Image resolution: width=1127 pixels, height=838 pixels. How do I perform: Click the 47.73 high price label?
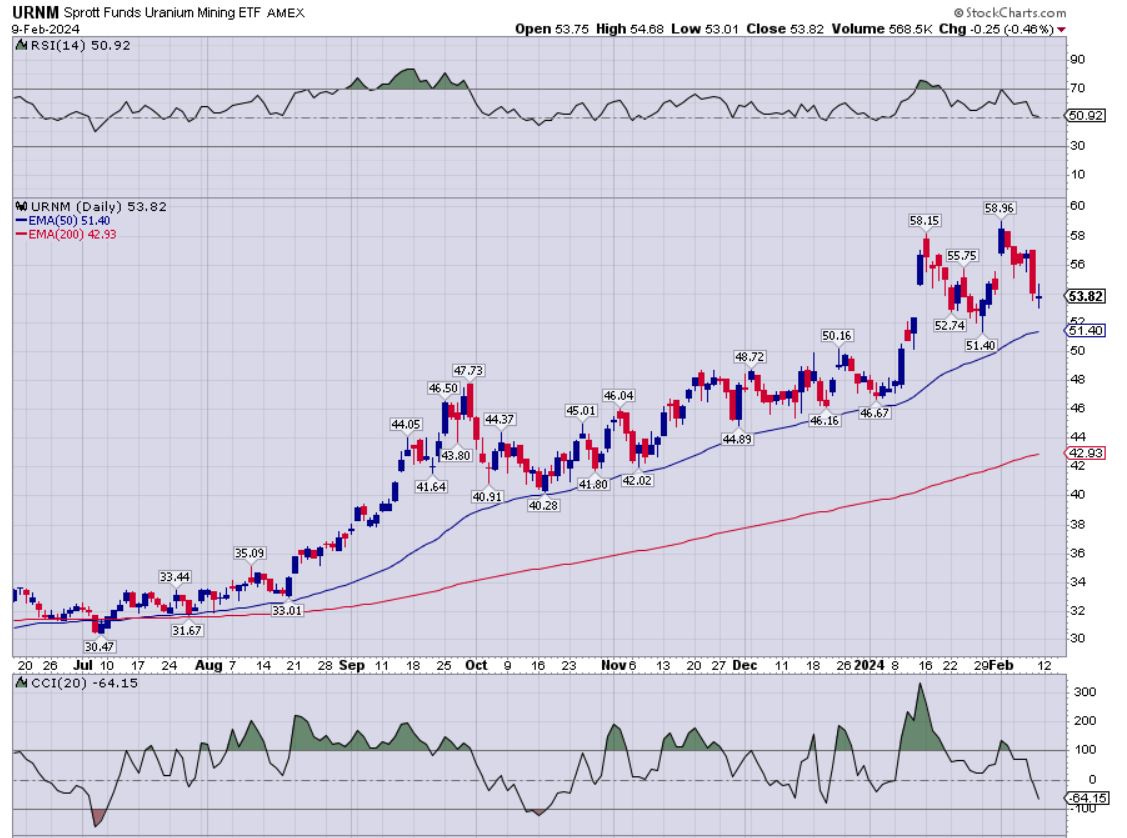(x=468, y=371)
